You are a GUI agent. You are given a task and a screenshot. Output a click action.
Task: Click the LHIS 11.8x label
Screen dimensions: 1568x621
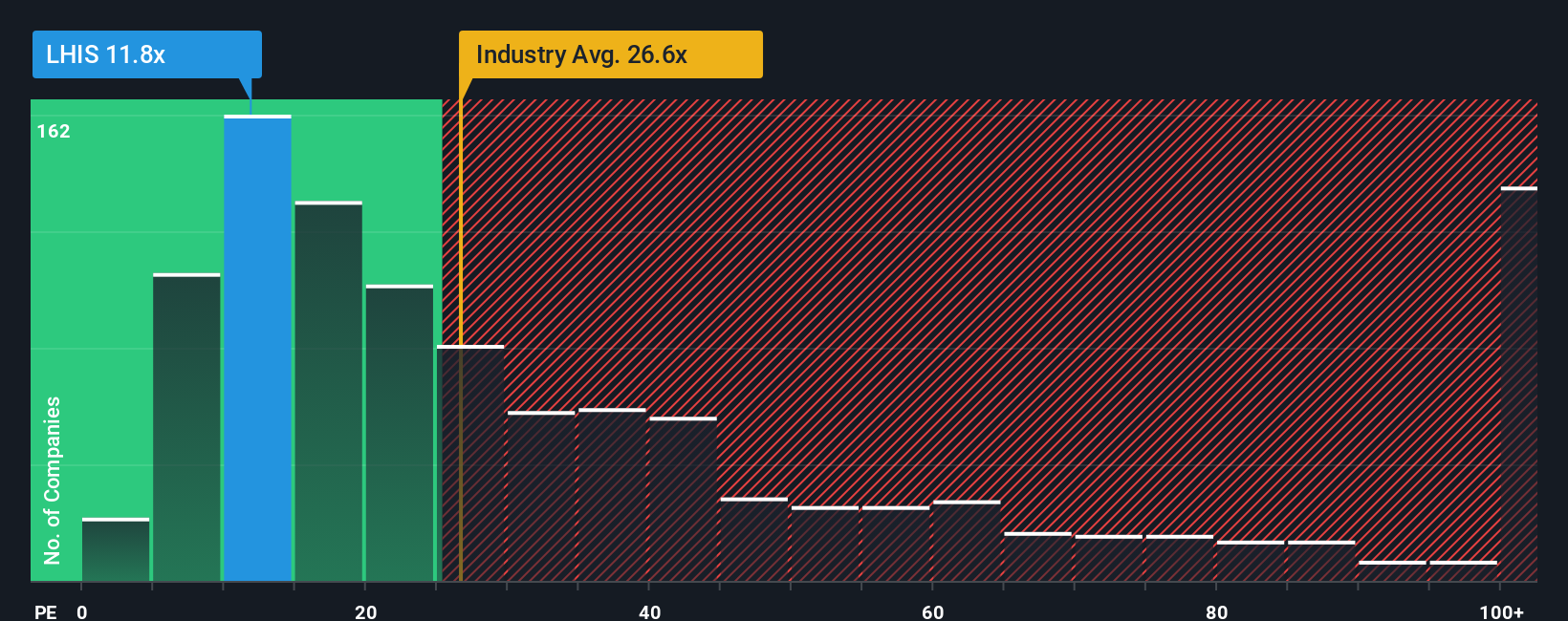tap(146, 54)
